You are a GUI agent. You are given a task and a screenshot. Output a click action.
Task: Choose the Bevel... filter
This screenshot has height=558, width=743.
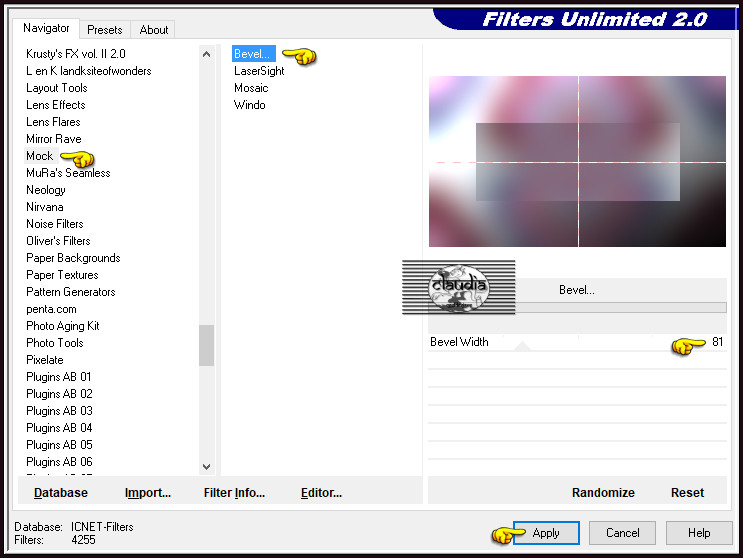[254, 54]
